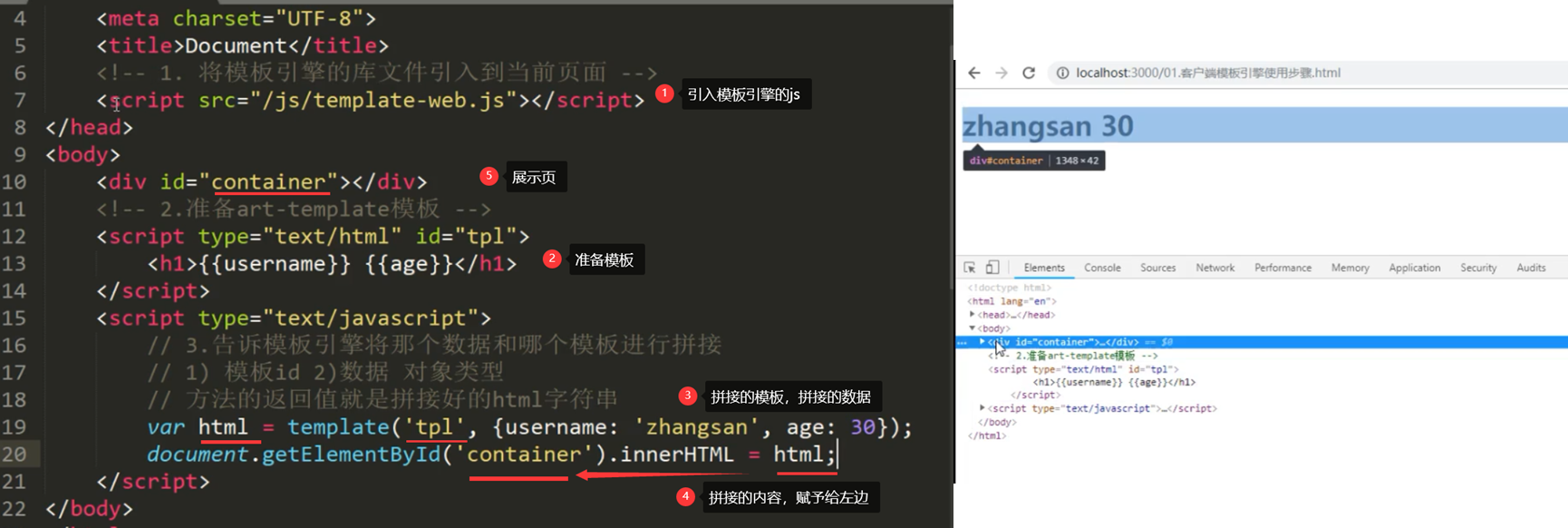The height and width of the screenshot is (528, 1568).
Task: Collapse the body node in the DOM tree
Action: pyautogui.click(x=973, y=328)
